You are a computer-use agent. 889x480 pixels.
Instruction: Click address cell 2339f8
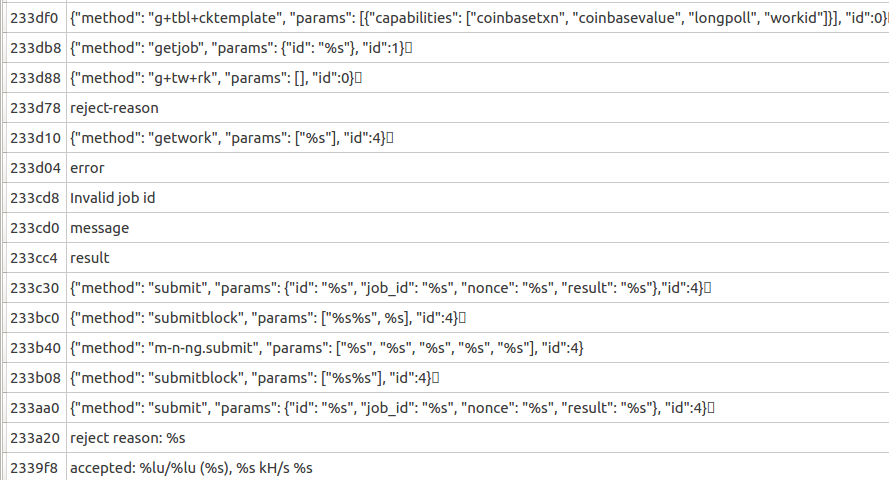click(35, 469)
